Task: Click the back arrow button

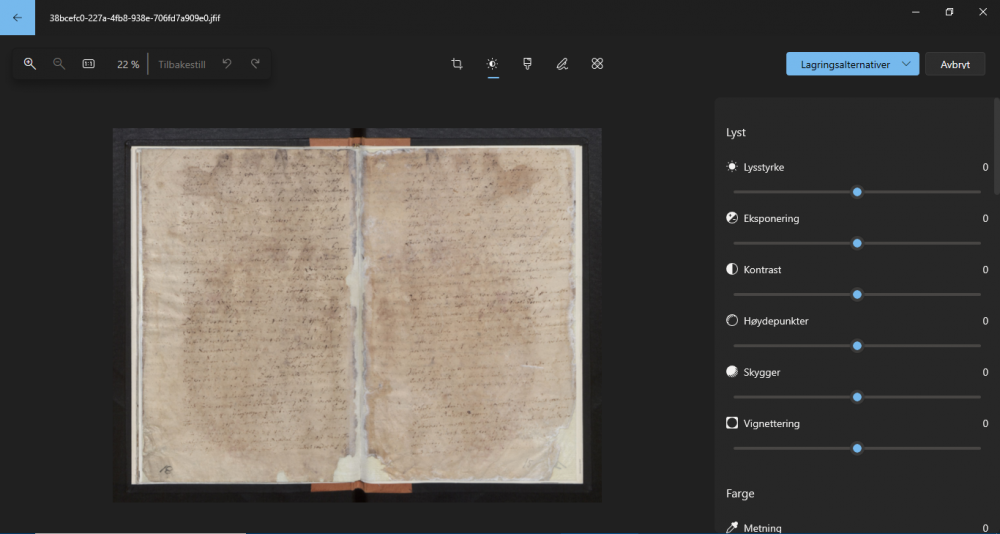Action: pyautogui.click(x=17, y=17)
